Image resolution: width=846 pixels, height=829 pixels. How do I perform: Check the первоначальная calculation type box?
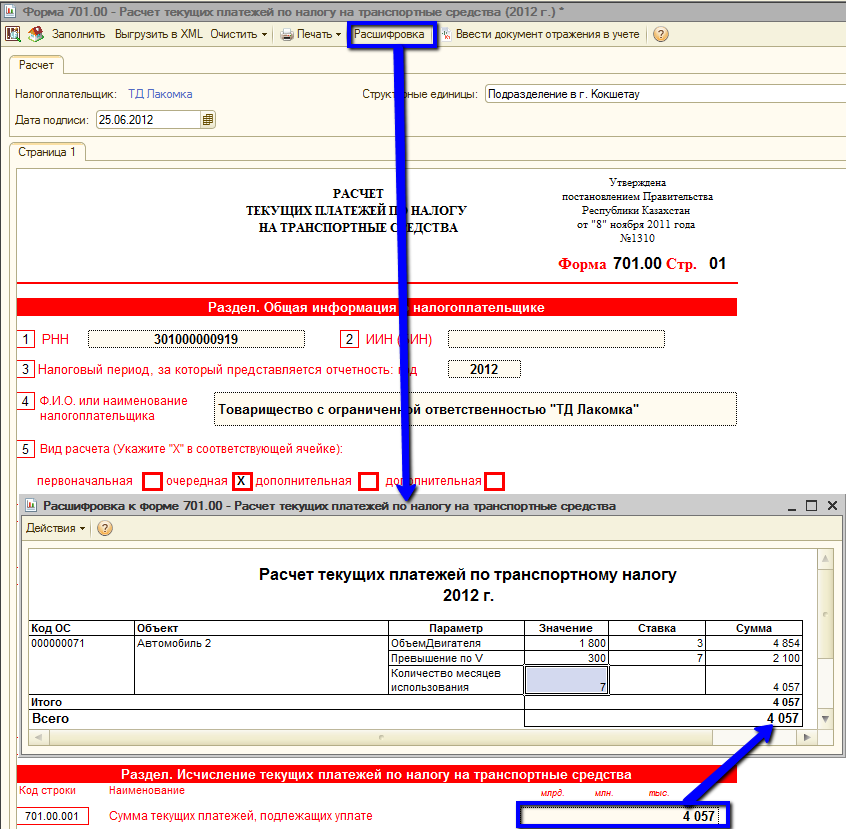[152, 481]
